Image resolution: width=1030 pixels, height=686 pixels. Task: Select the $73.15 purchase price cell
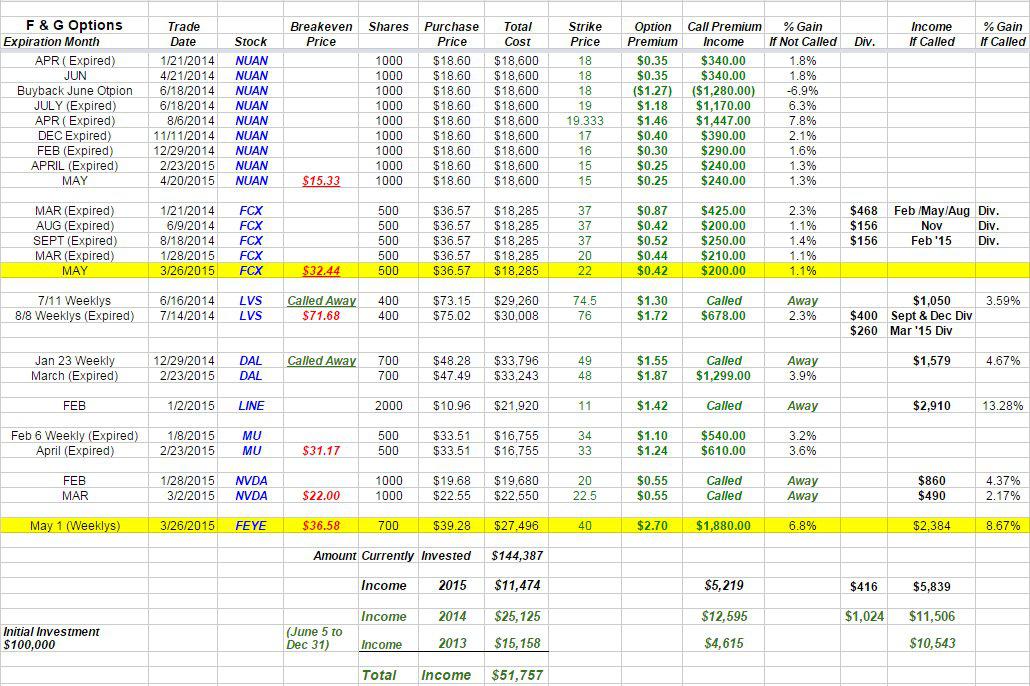coord(451,301)
